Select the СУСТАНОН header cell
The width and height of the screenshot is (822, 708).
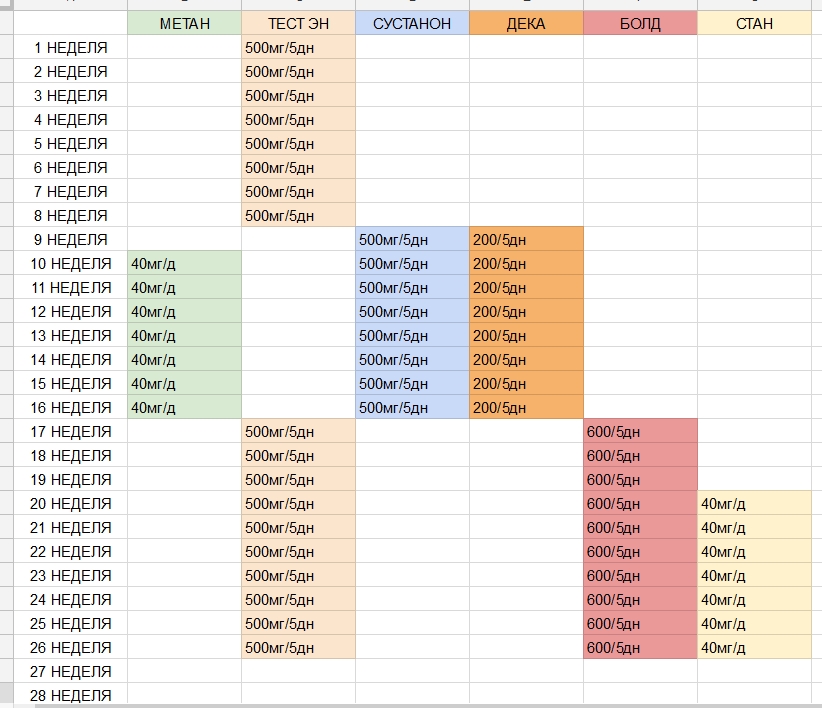412,23
